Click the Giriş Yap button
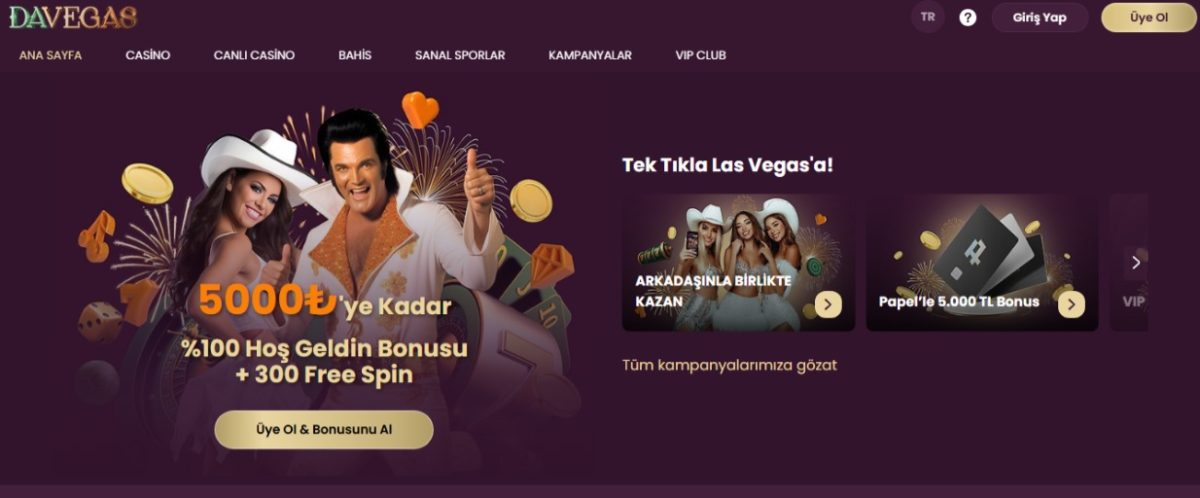 [x=1040, y=17]
